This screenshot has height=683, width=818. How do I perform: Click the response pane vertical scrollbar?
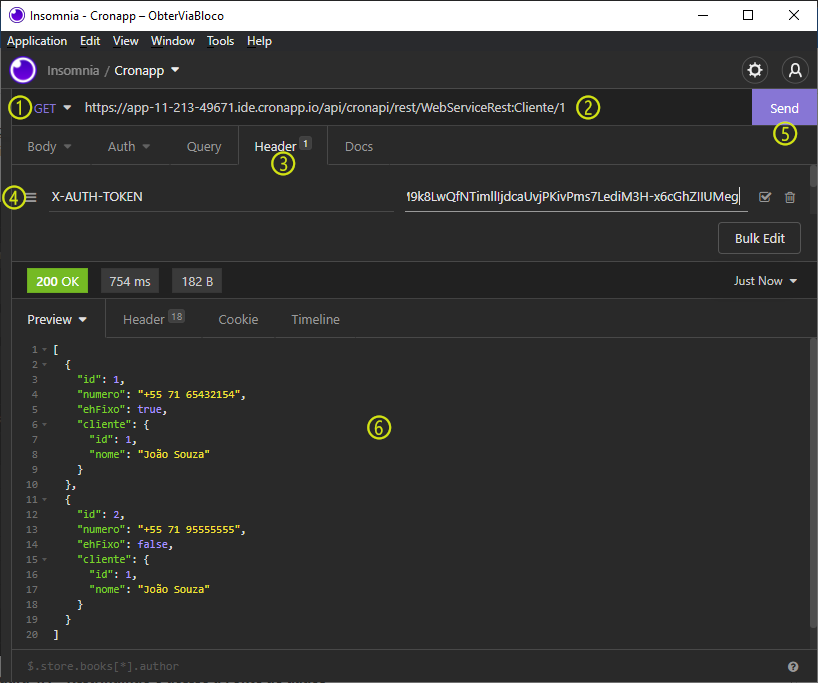point(813,483)
